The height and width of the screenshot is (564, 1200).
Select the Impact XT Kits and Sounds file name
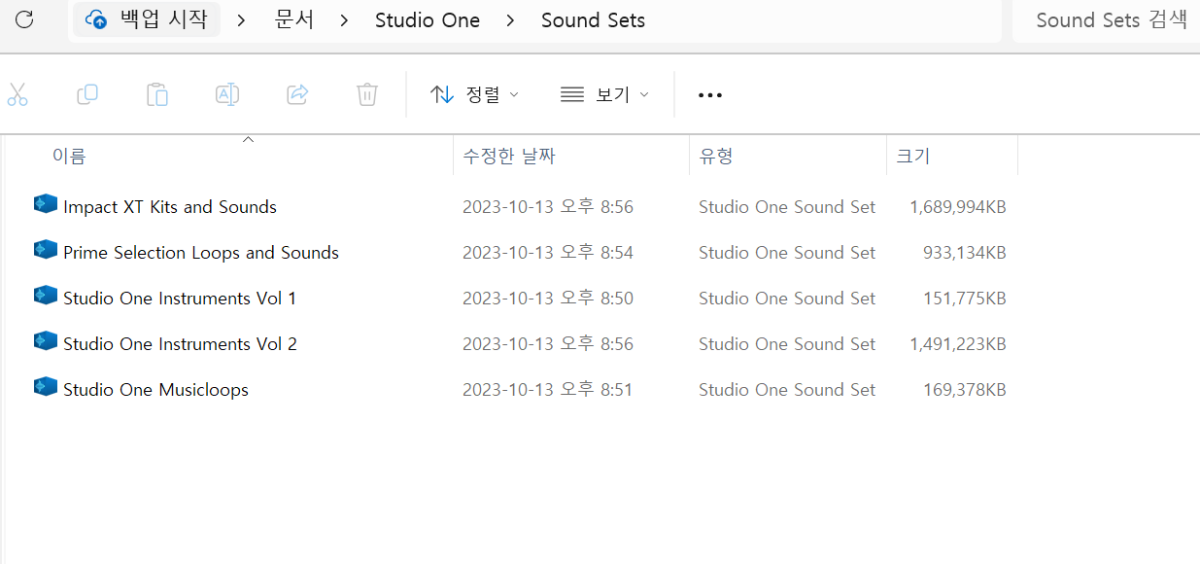[170, 207]
